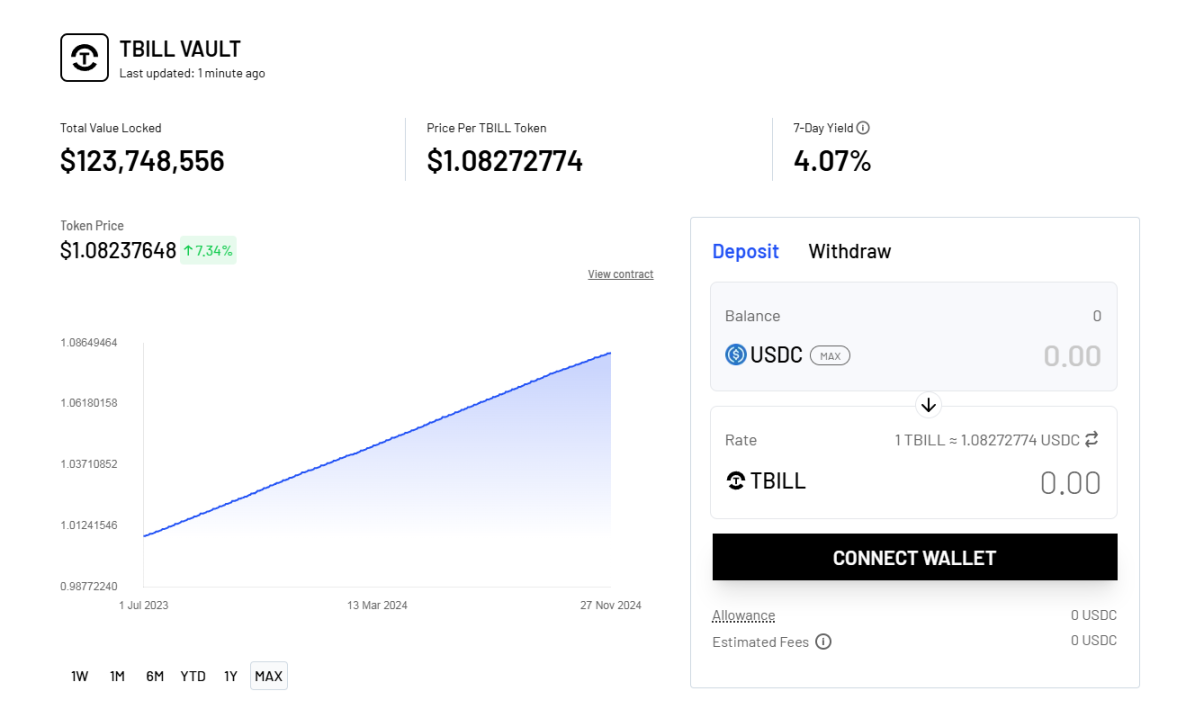Select the 1W chart range

pyautogui.click(x=80, y=676)
